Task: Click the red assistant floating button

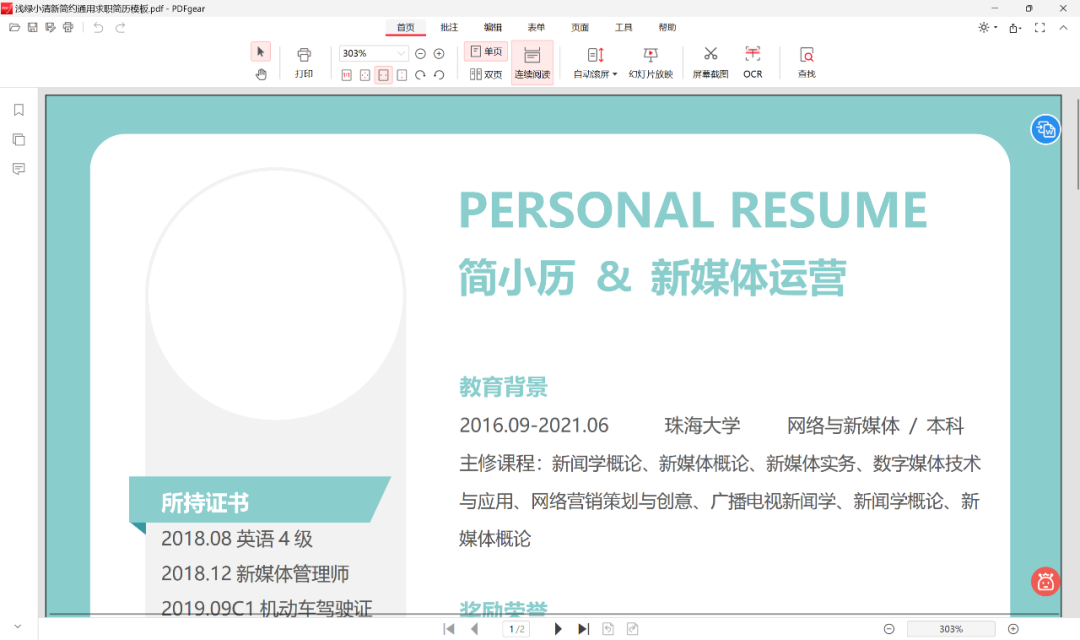Action: click(1045, 581)
